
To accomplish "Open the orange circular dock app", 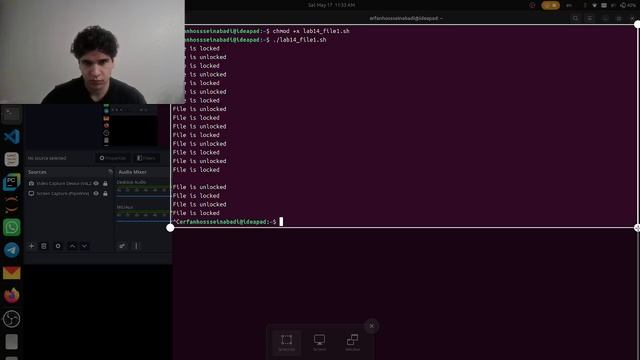I will tap(11, 204).
